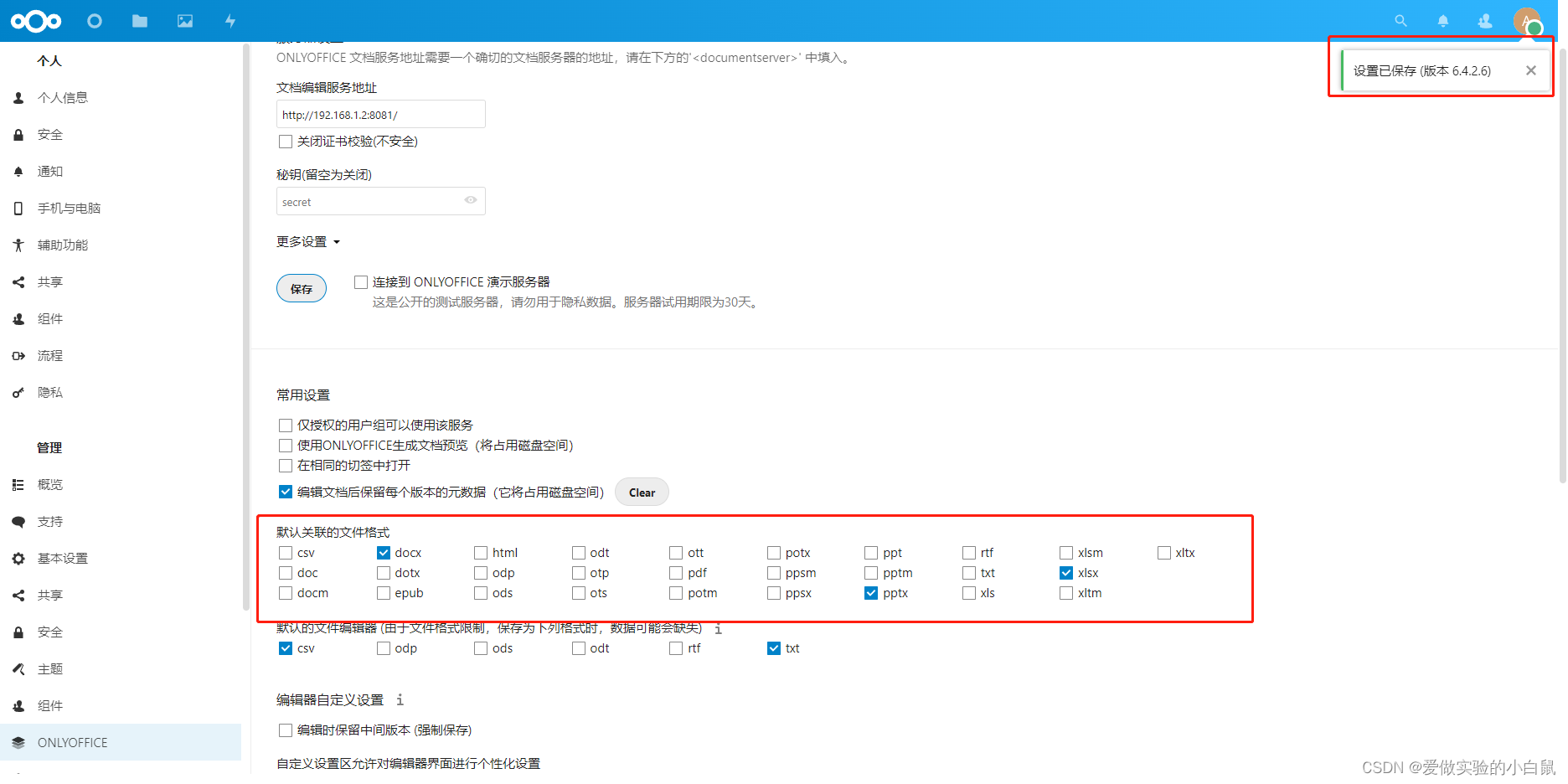Open the notifications bell icon
Viewport: 1568px width, 784px height.
[1443, 21]
